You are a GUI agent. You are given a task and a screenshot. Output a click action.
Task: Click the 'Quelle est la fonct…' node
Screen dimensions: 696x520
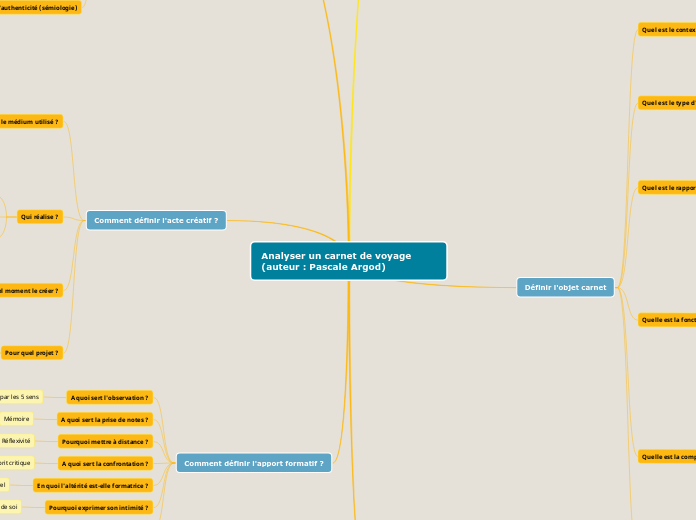[x=667, y=320]
